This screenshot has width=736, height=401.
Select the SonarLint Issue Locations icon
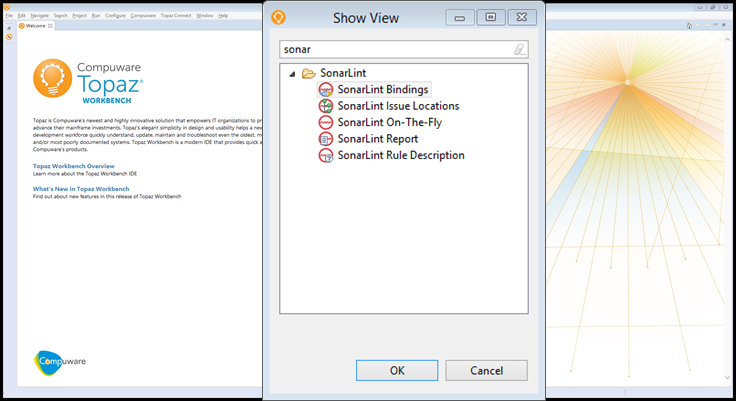[x=325, y=106]
